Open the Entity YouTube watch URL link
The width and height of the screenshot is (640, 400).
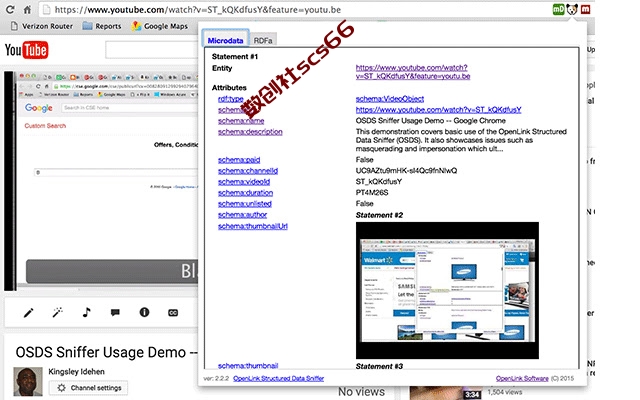pos(413,72)
